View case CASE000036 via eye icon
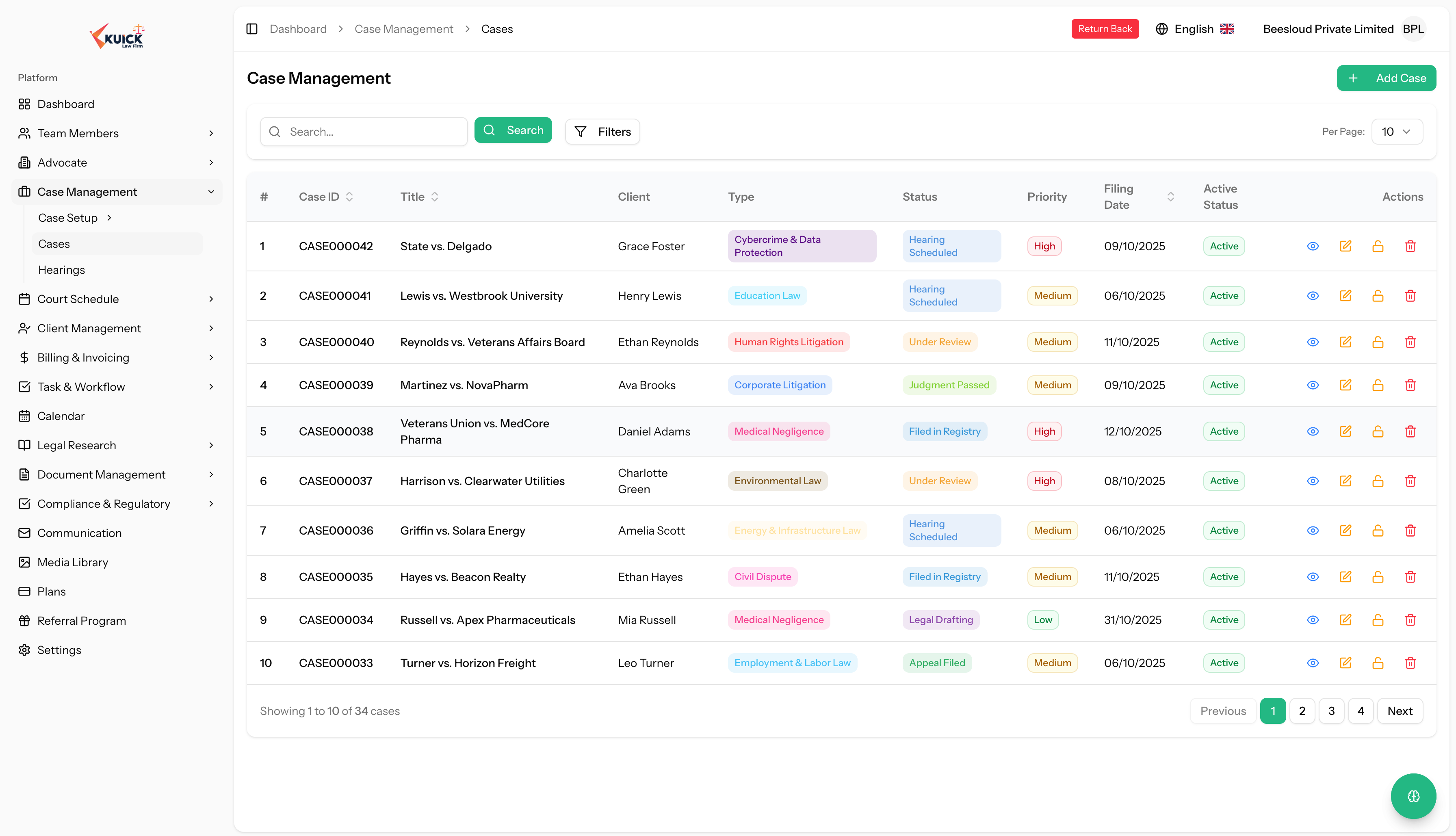Image resolution: width=1456 pixels, height=836 pixels. pyautogui.click(x=1313, y=531)
